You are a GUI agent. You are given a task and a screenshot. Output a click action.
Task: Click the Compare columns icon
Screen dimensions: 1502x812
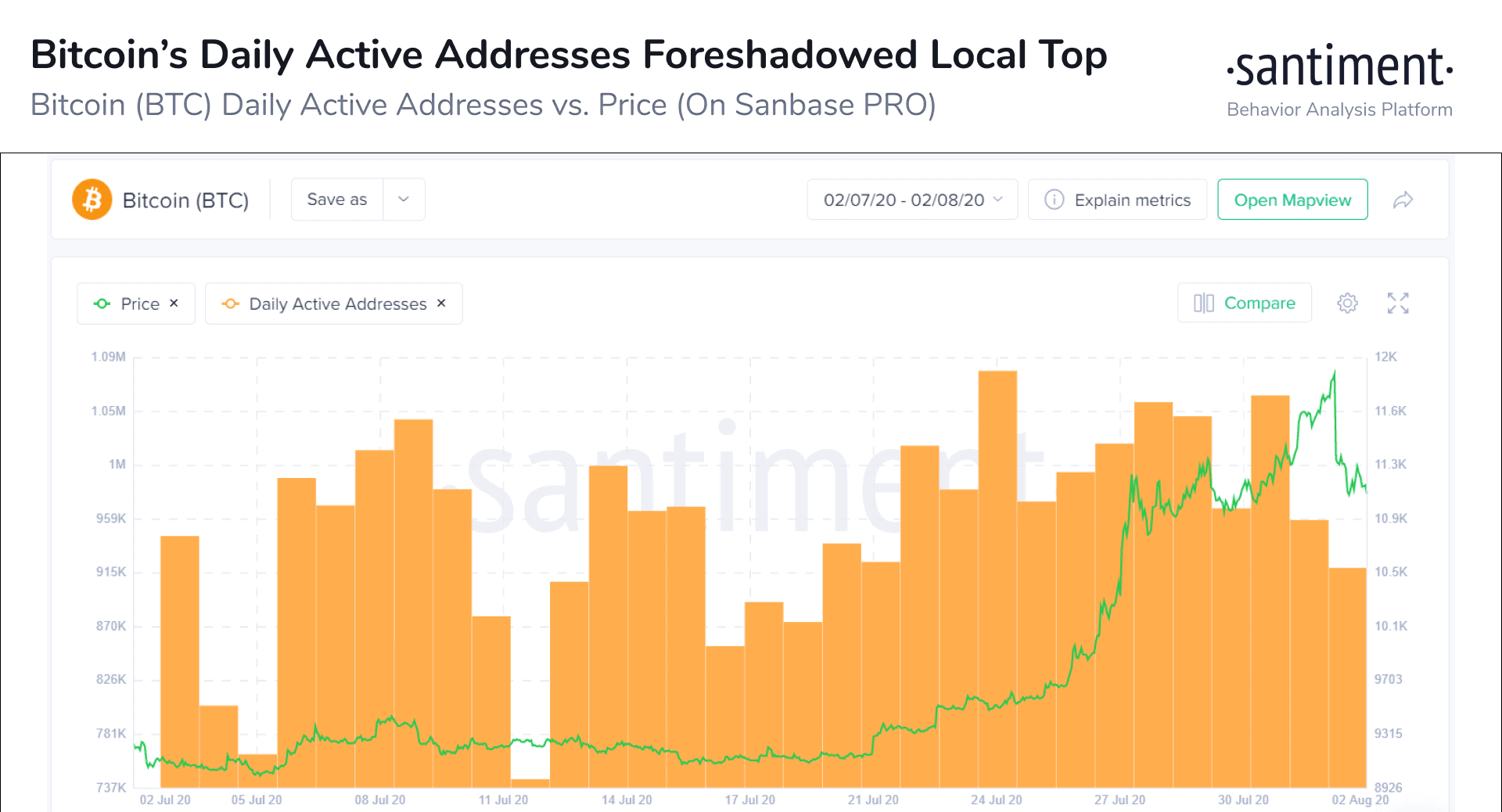(1204, 303)
